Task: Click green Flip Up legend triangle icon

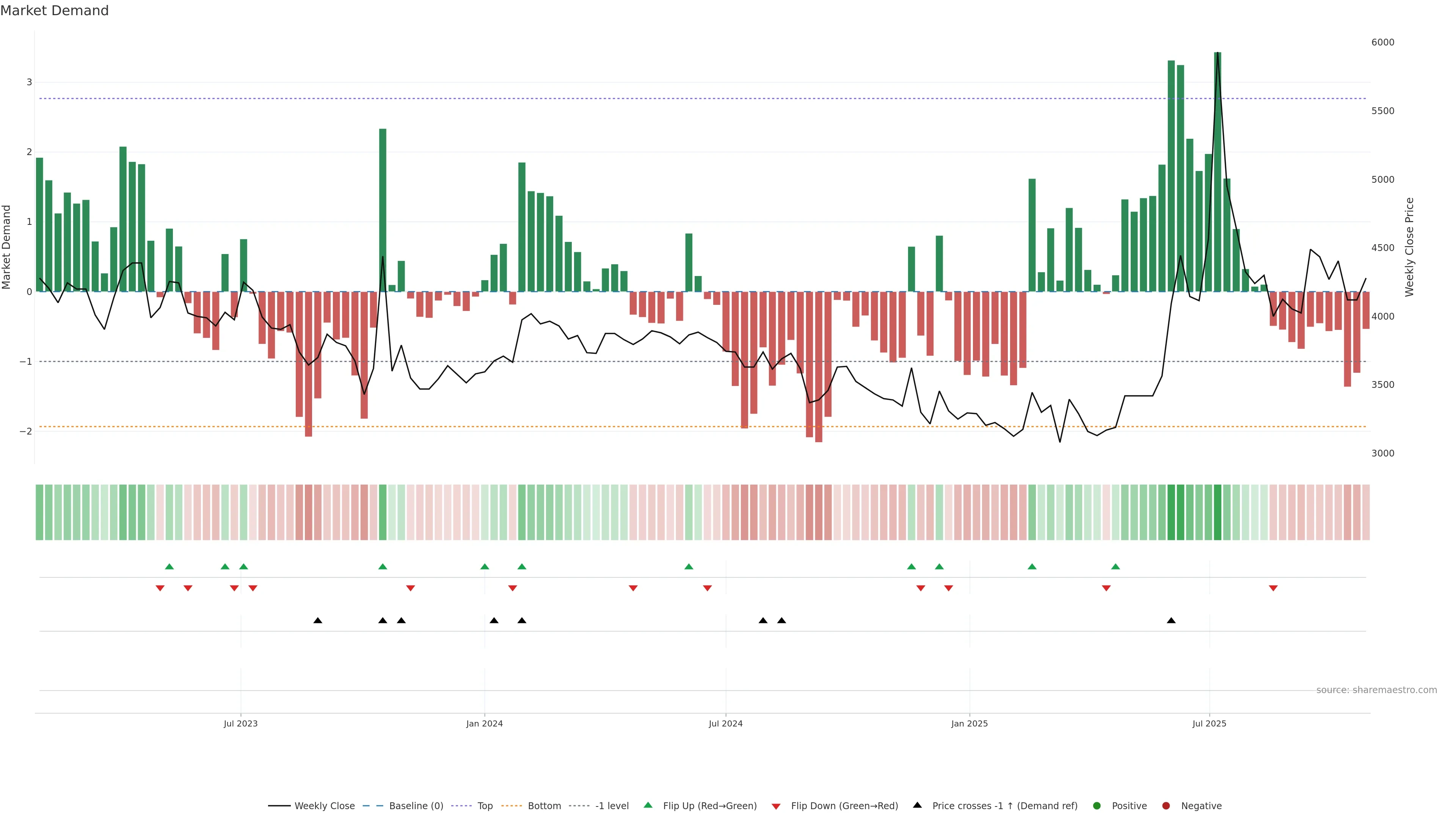Action: pyautogui.click(x=648, y=805)
